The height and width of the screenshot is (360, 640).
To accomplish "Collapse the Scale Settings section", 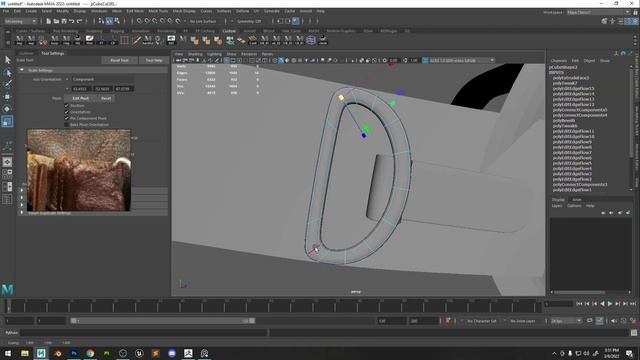I will tap(22, 70).
